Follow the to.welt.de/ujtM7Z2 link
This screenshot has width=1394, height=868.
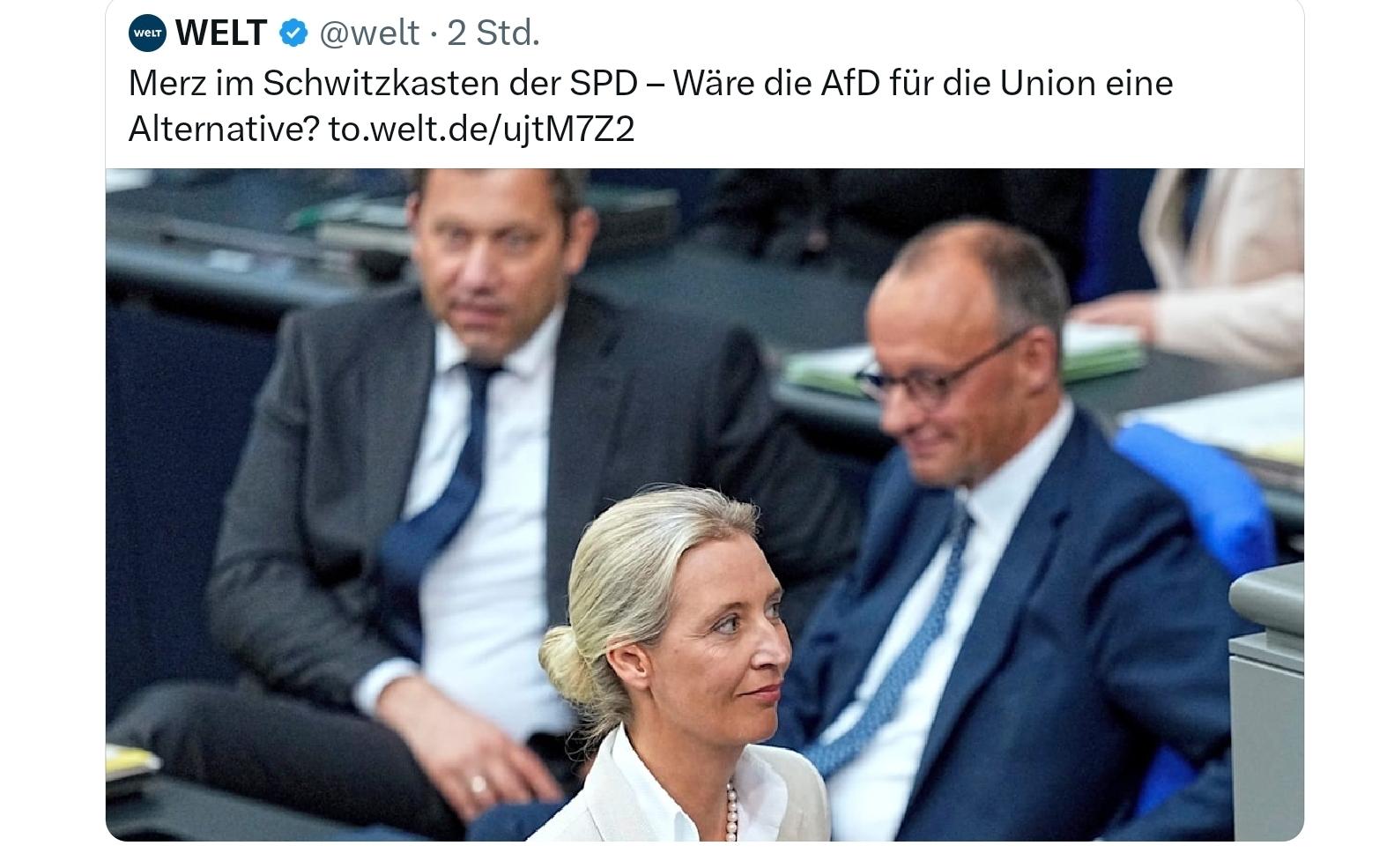coord(481,130)
